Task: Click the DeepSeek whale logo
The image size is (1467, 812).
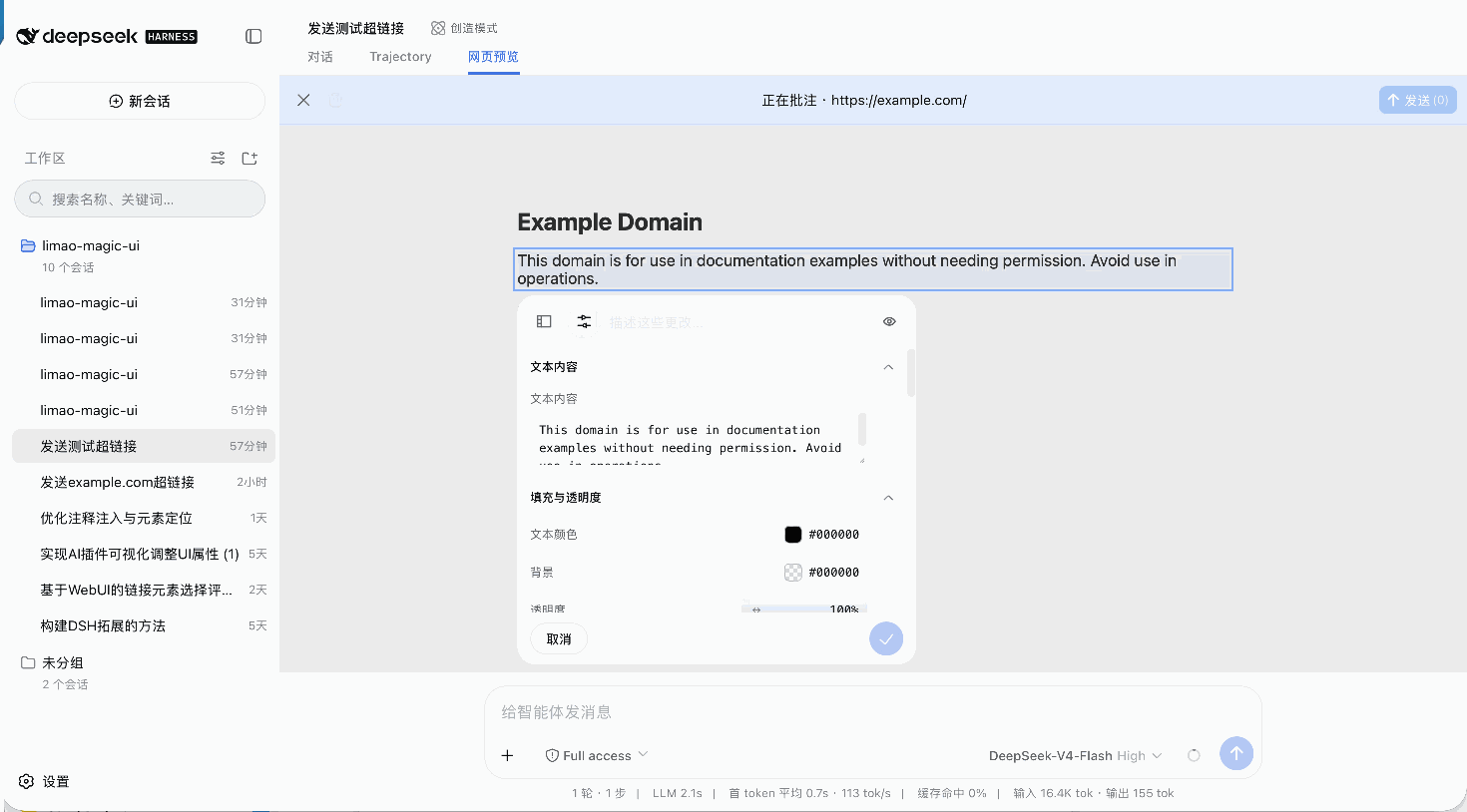Action: tap(27, 36)
